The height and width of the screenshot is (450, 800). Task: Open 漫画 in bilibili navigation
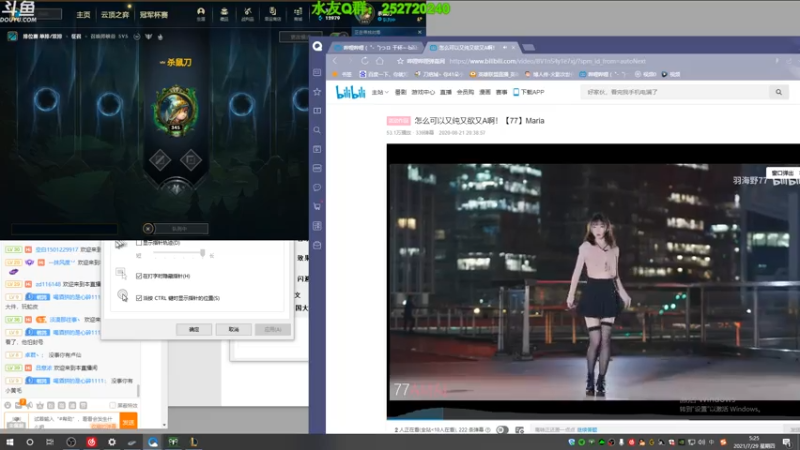point(485,92)
